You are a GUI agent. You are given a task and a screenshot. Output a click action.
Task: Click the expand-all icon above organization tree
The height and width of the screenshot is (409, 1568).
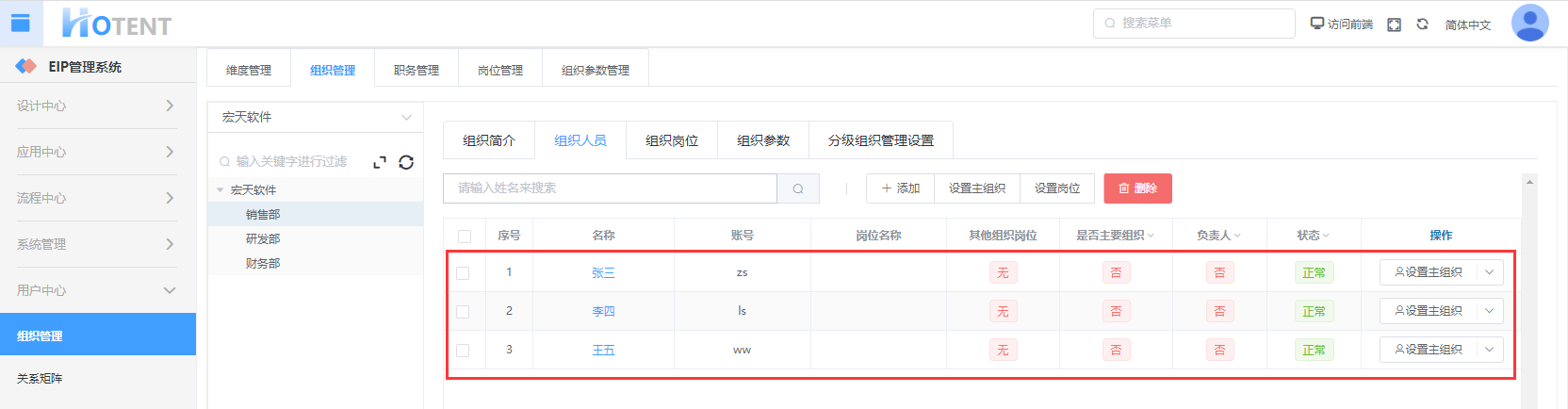[x=380, y=162]
